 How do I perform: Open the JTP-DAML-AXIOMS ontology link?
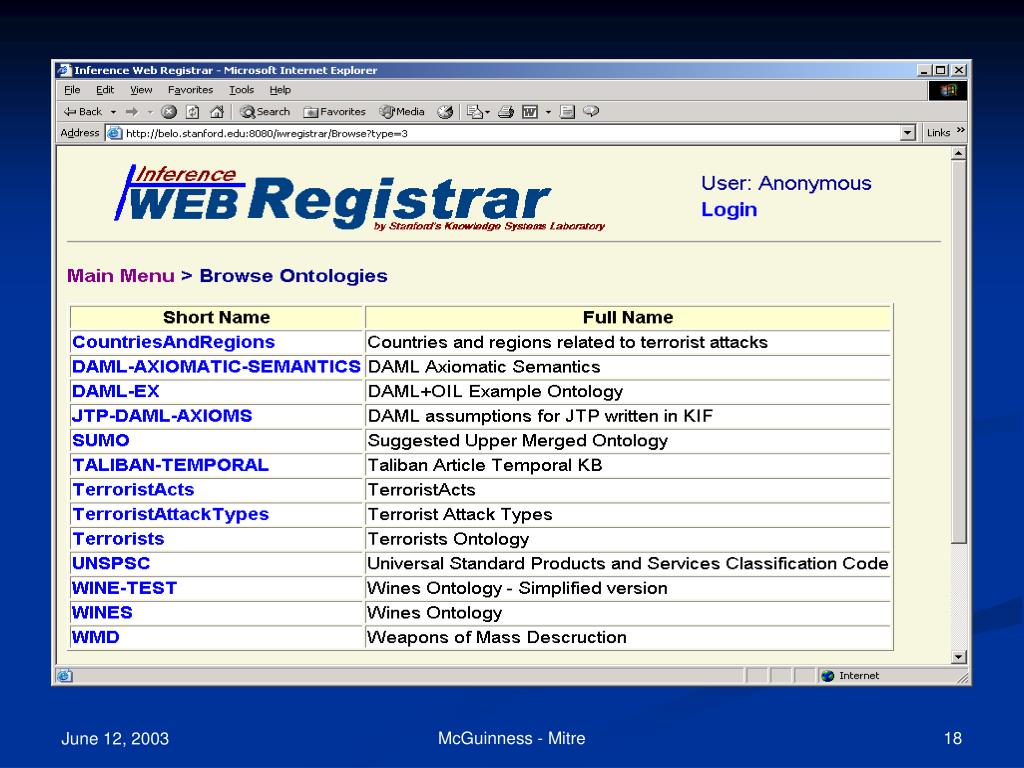point(162,416)
